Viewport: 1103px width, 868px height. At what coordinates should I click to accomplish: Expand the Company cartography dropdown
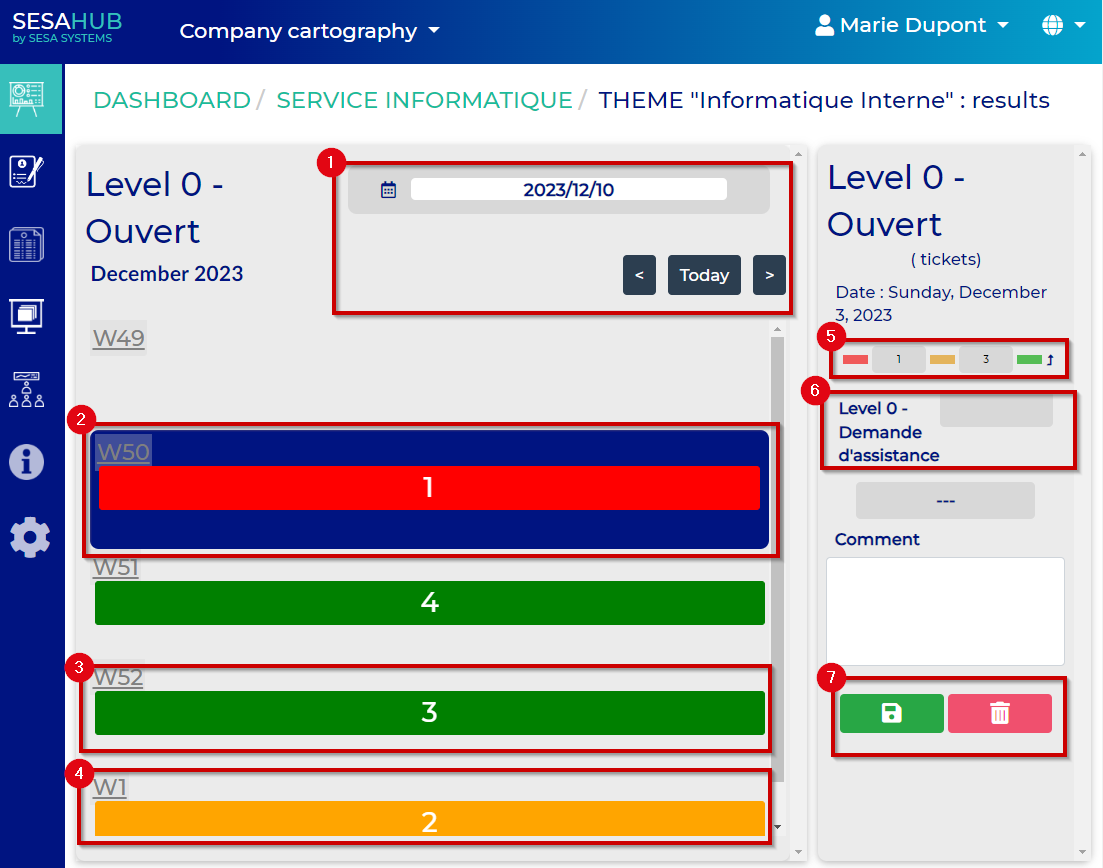click(x=309, y=31)
